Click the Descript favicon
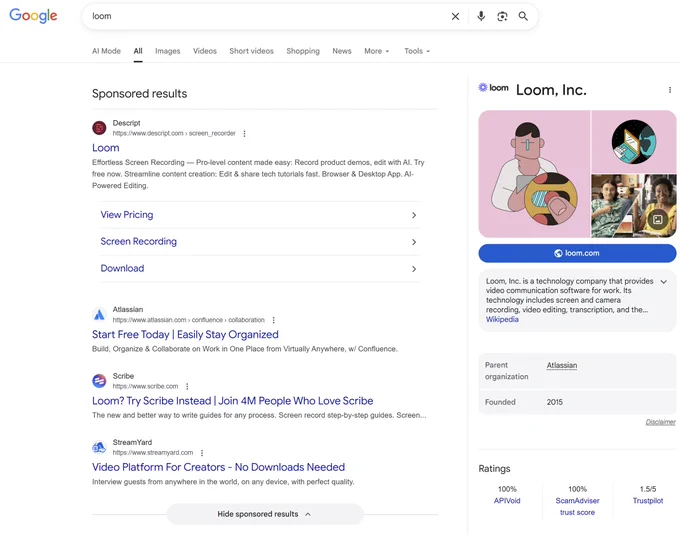Screen dimensions: 680x535 click(99, 128)
